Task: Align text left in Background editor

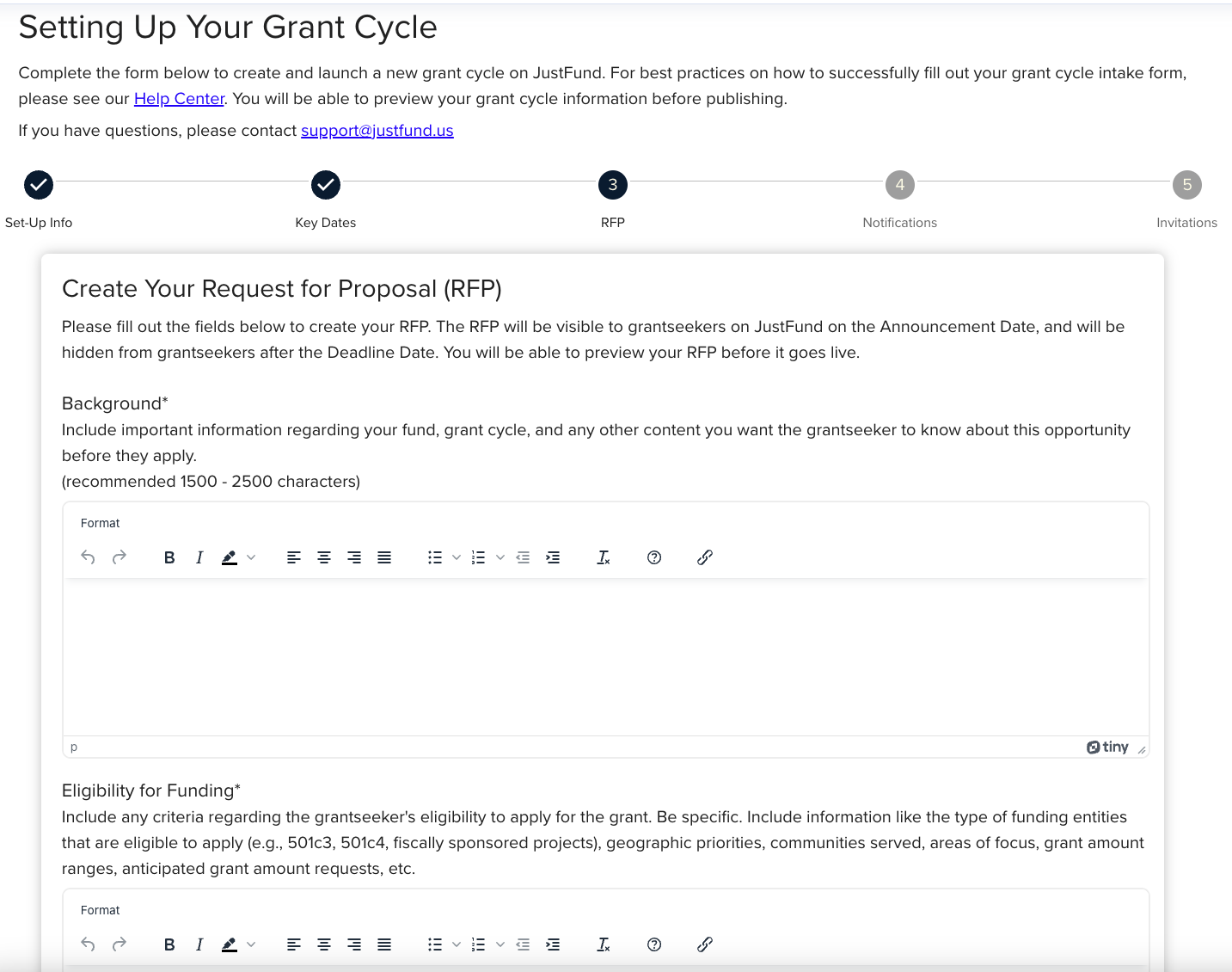Action: tap(294, 557)
